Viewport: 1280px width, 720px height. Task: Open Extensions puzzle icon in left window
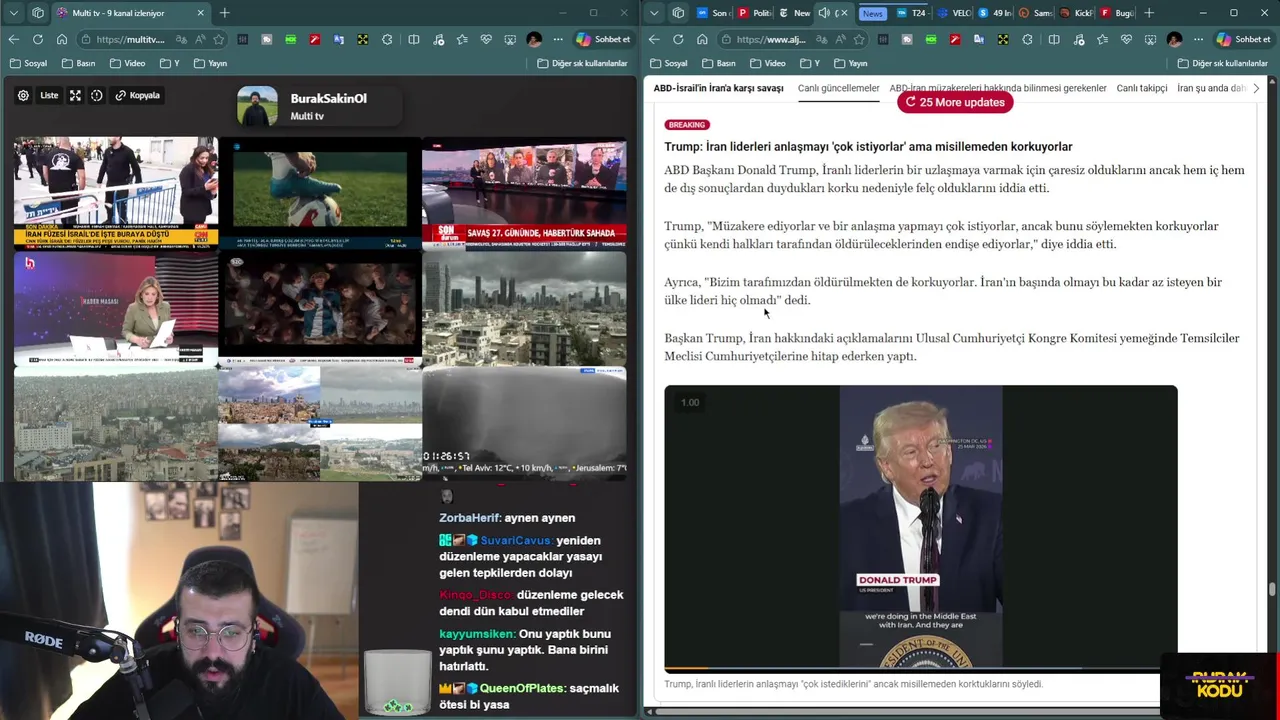(x=389, y=39)
